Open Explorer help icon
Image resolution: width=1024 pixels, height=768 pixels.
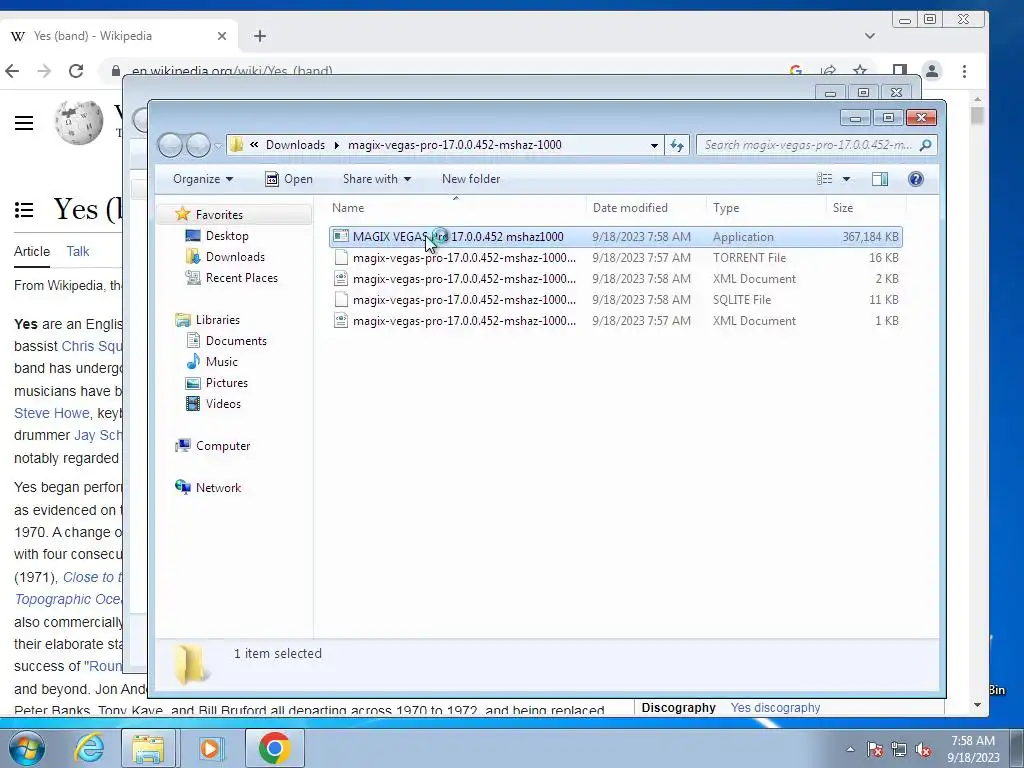pyautogui.click(x=916, y=179)
